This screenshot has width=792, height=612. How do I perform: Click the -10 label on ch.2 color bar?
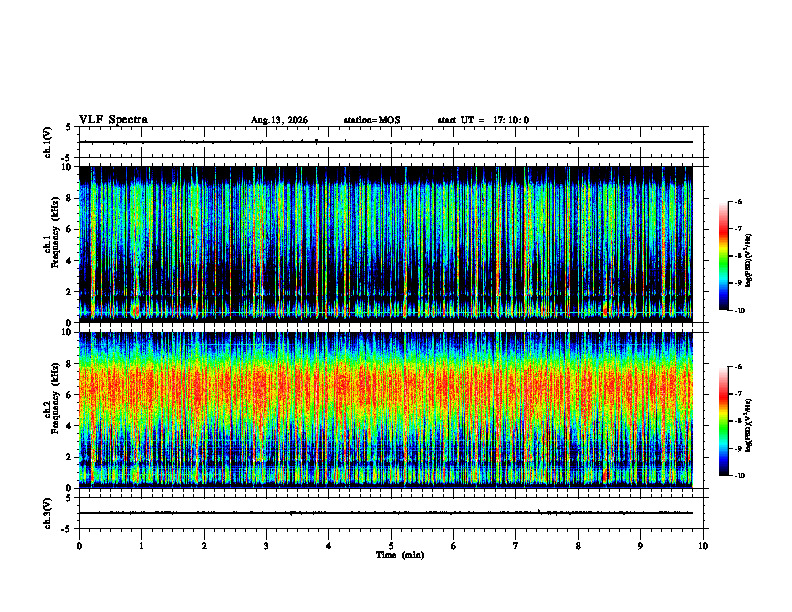(x=739, y=476)
